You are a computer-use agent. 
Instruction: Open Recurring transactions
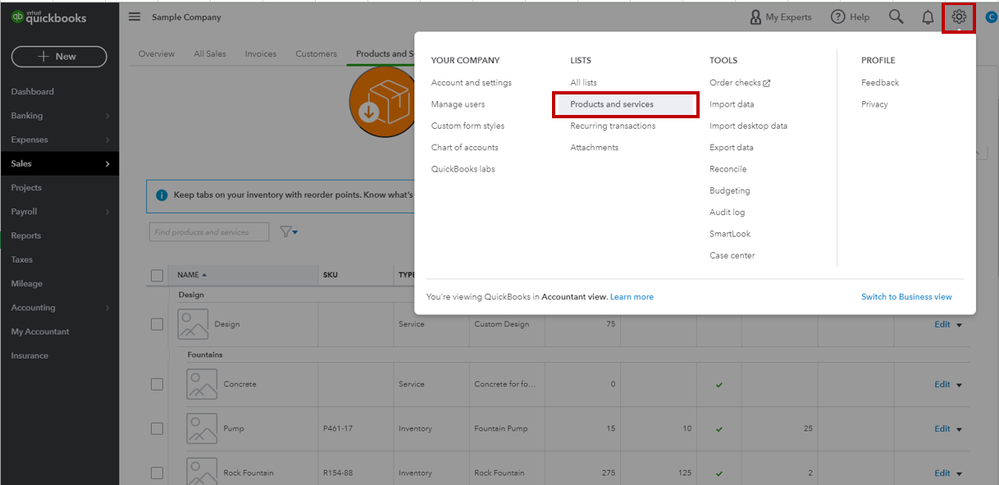tap(613, 126)
